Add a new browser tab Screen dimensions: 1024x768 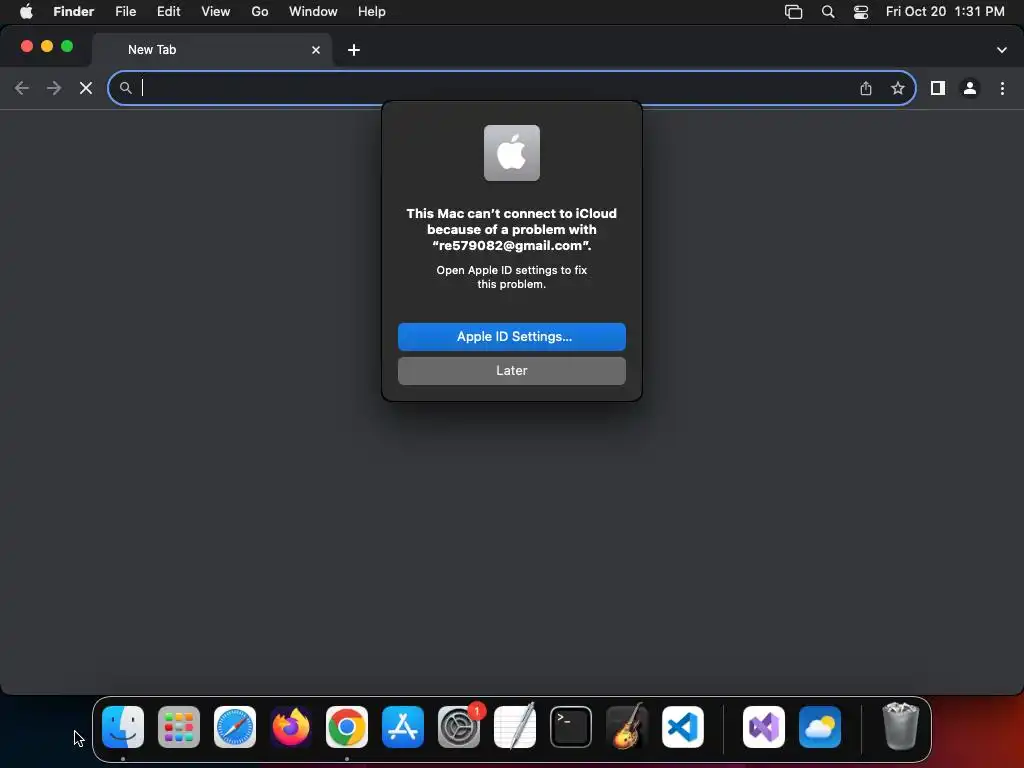[353, 50]
